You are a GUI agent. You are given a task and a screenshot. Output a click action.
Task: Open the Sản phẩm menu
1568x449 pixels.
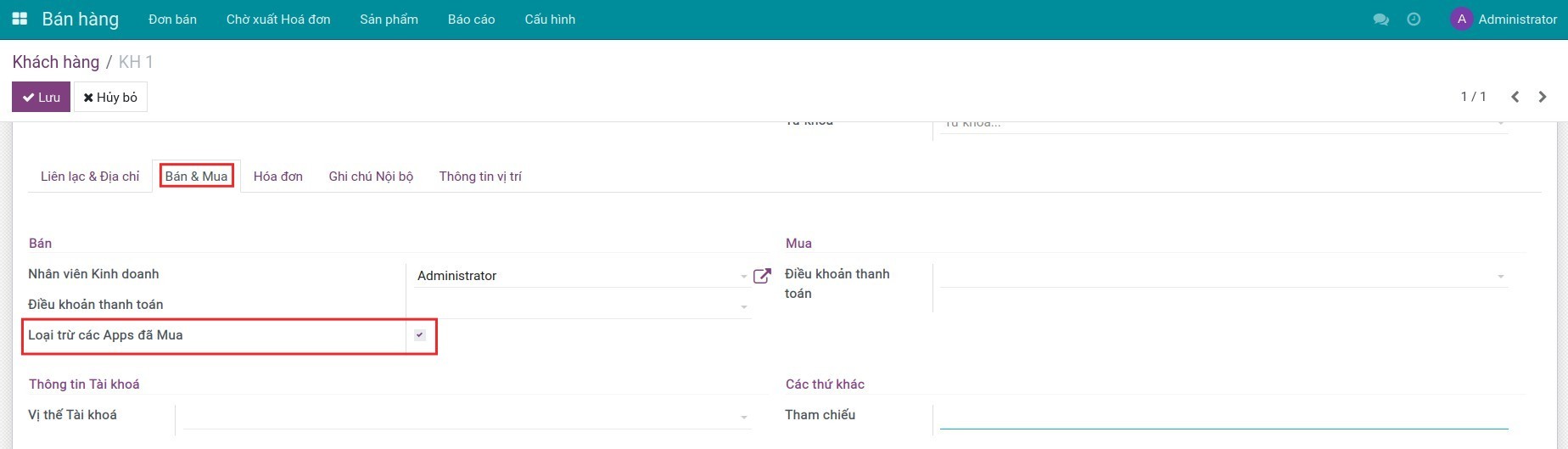click(x=389, y=20)
